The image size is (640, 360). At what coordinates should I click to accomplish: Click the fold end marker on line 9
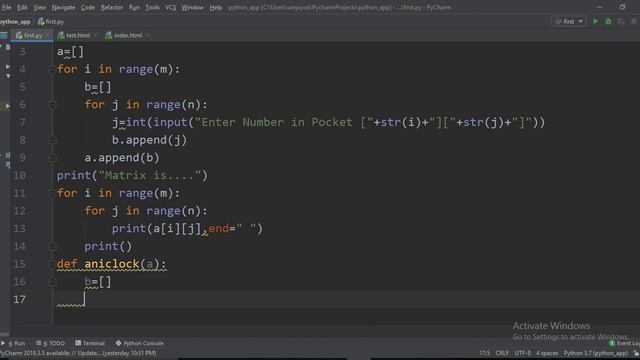point(52,158)
